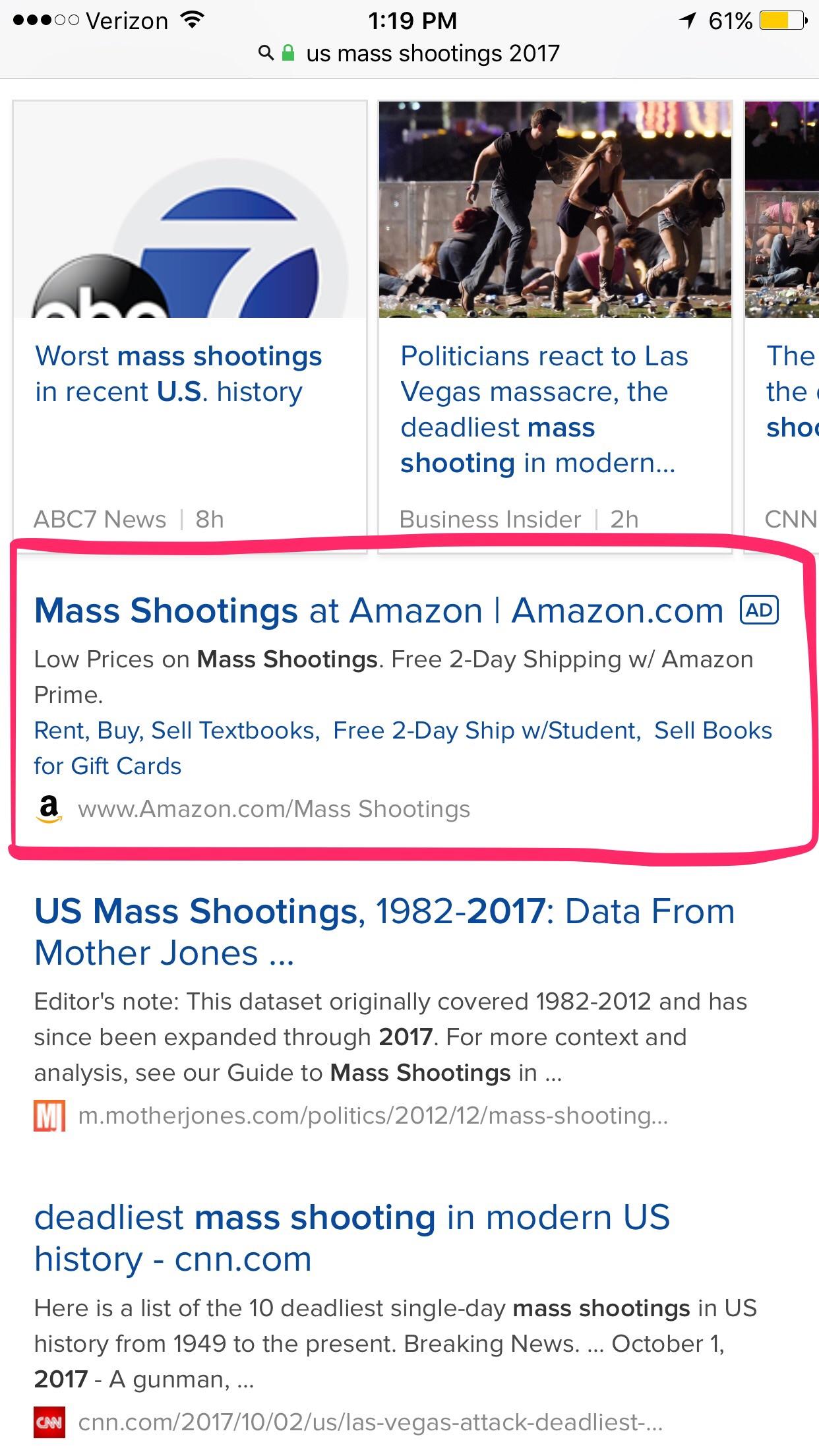
Task: Tap the search magnifier icon in address bar
Action: (266, 53)
